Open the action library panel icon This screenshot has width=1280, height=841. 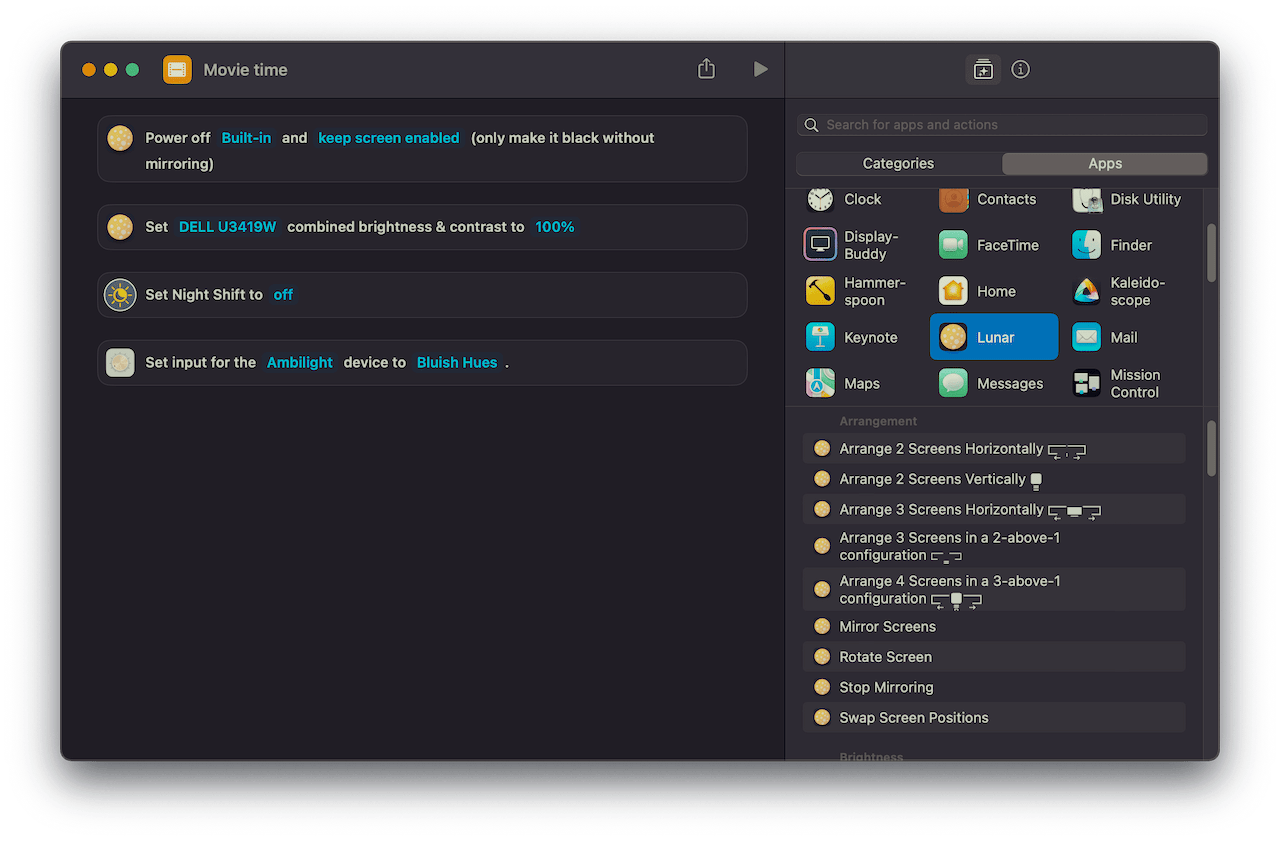(x=983, y=69)
